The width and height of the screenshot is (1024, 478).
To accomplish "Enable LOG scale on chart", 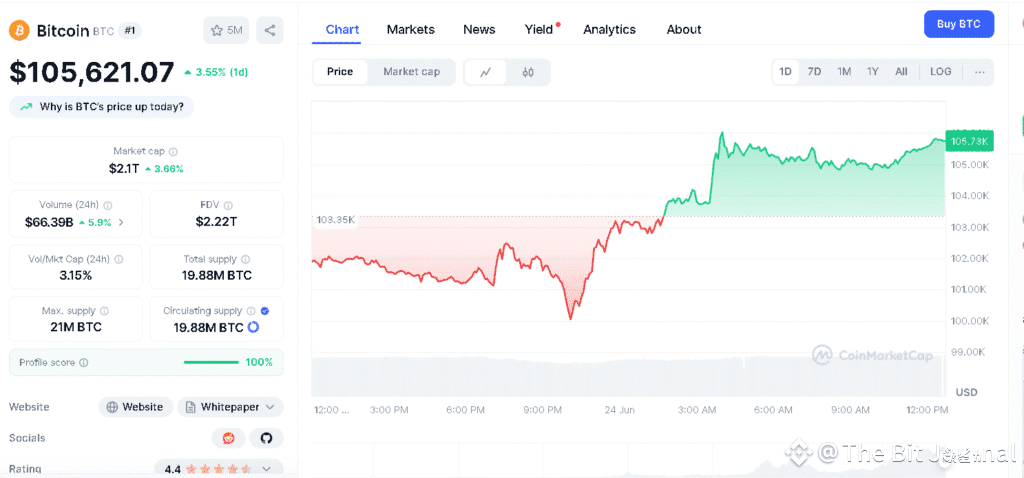I will (940, 72).
